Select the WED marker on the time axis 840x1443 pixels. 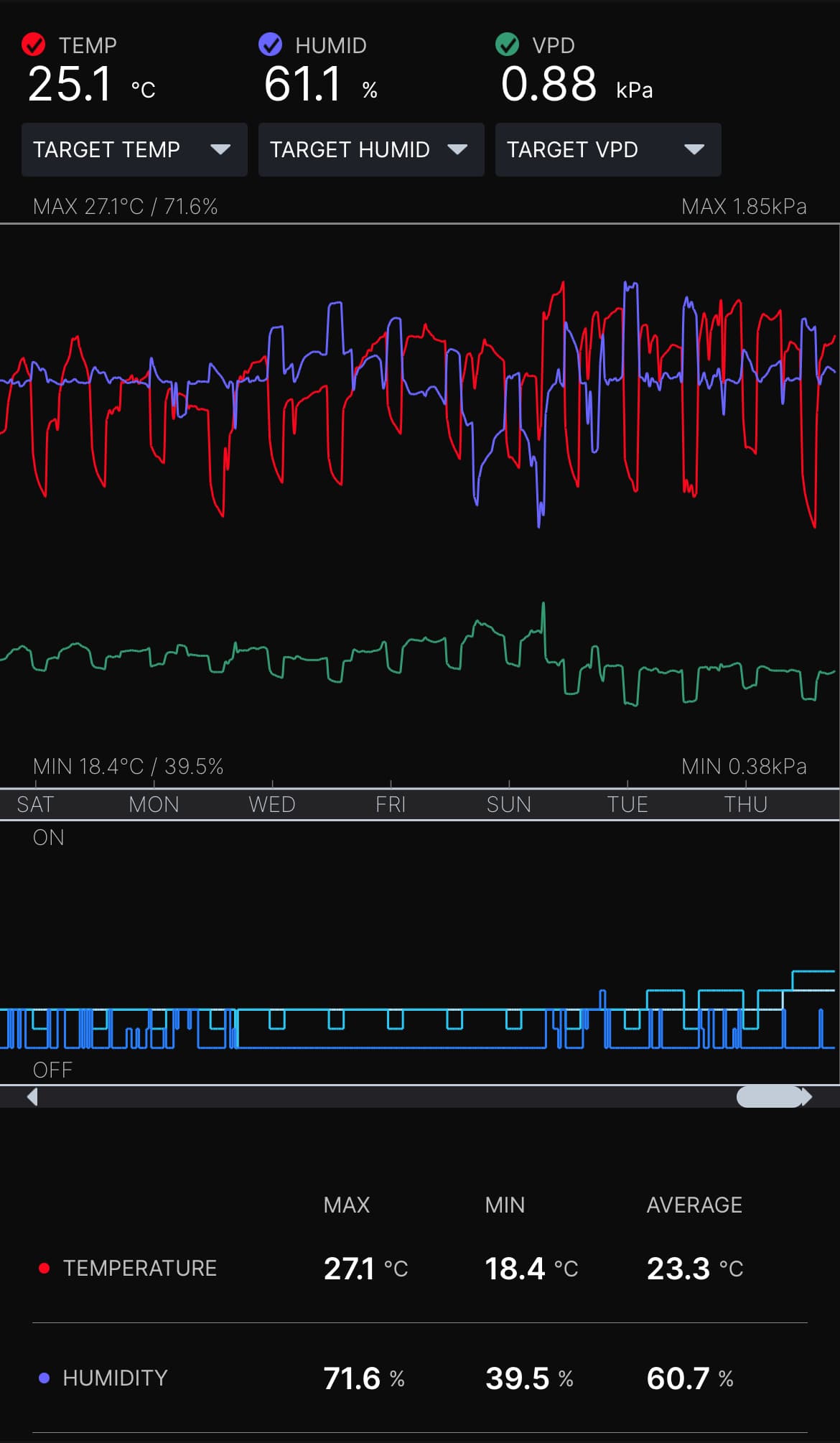[x=272, y=804]
